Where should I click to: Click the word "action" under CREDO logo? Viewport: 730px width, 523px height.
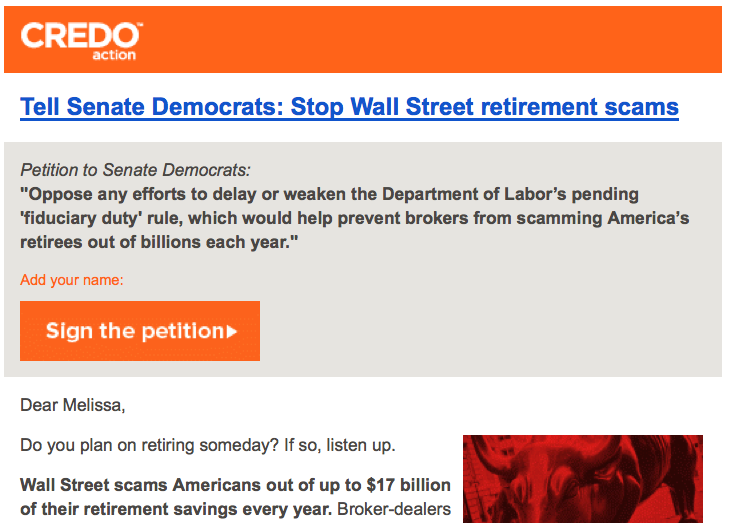coord(114,55)
